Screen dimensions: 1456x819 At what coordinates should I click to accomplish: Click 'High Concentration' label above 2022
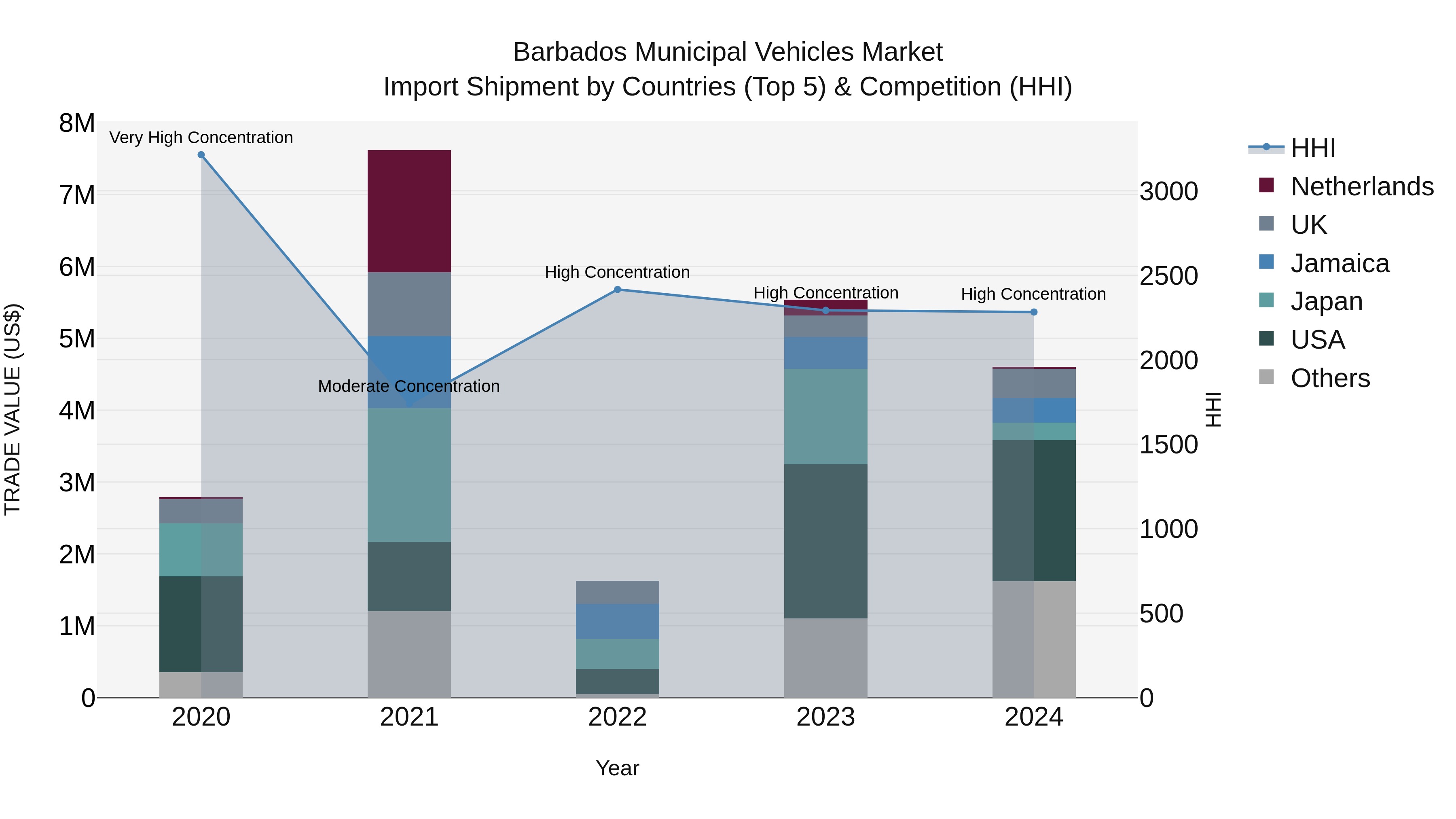(x=617, y=272)
